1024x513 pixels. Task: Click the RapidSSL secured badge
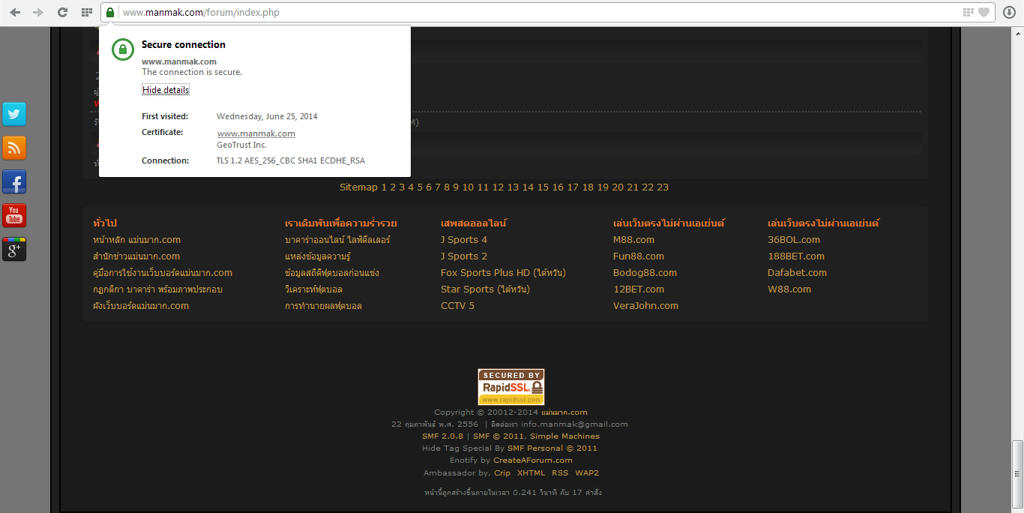tap(511, 387)
